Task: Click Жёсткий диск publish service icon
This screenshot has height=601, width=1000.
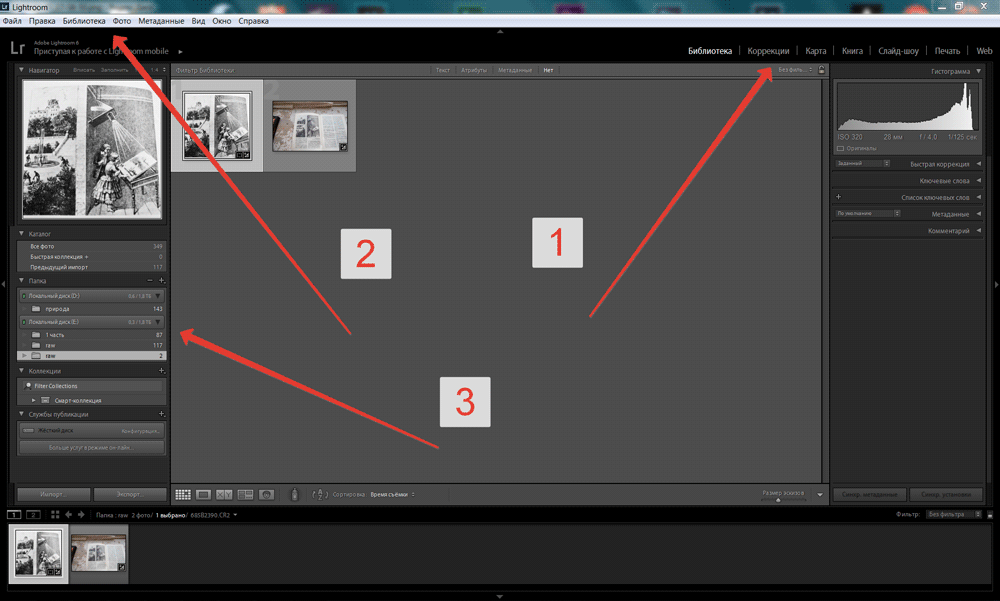Action: click(28, 431)
